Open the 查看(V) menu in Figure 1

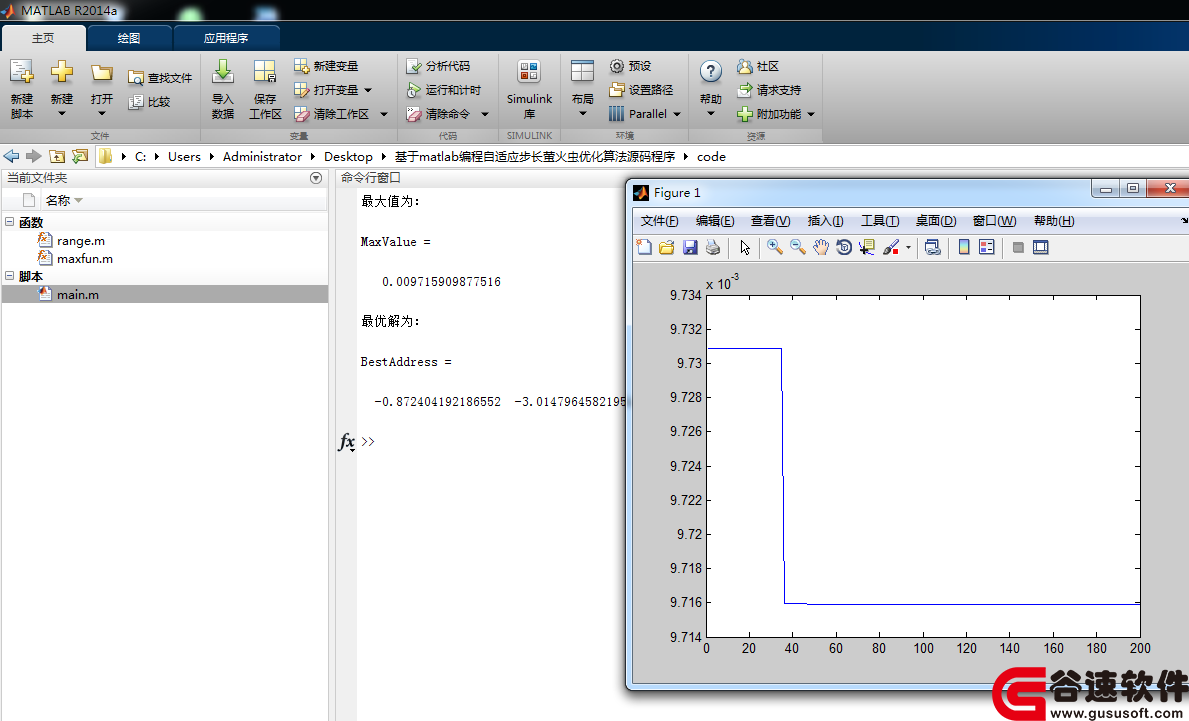pos(770,221)
